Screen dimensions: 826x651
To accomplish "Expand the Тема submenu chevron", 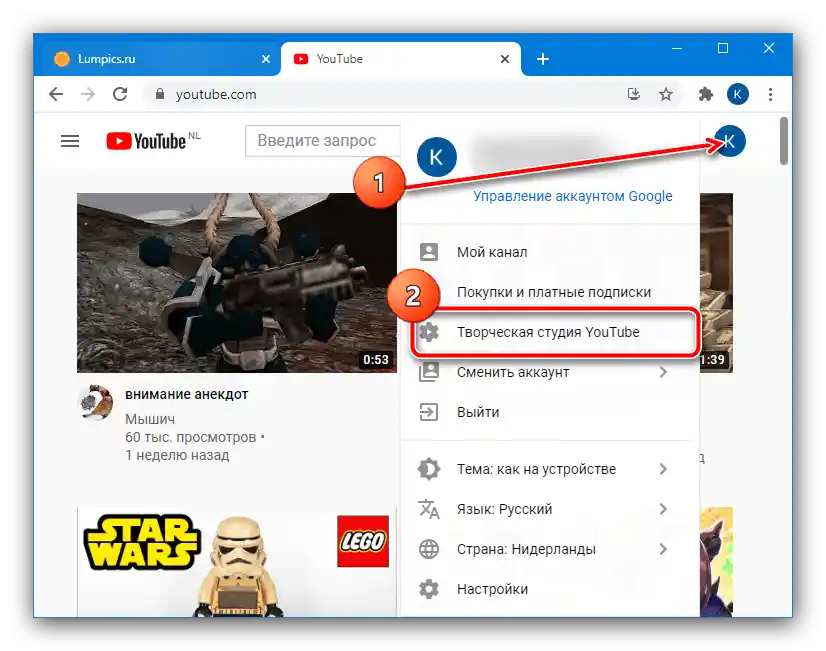I will pyautogui.click(x=663, y=469).
